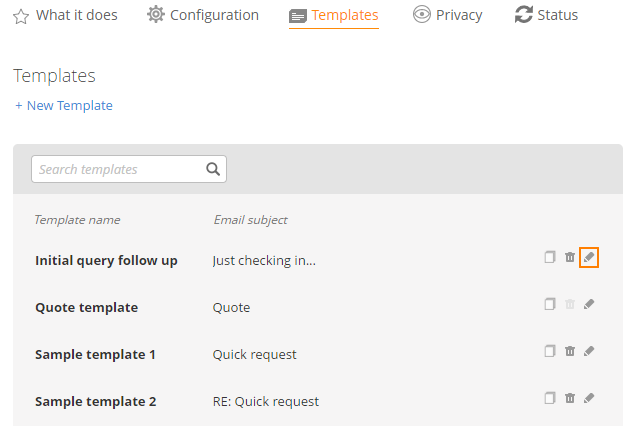Click the search magnifier icon

click(x=213, y=169)
